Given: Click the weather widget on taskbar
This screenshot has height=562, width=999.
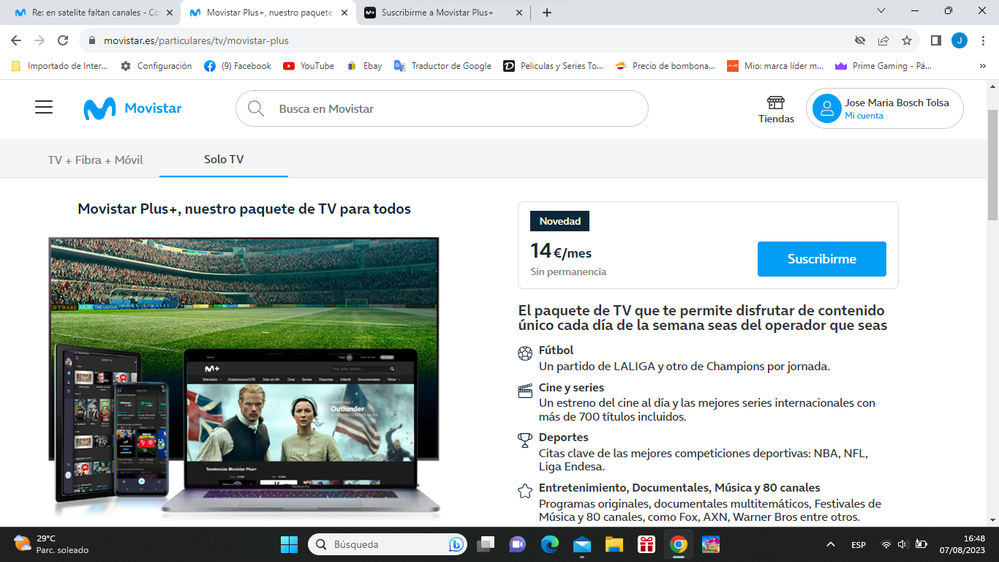Looking at the screenshot, I should [52, 544].
